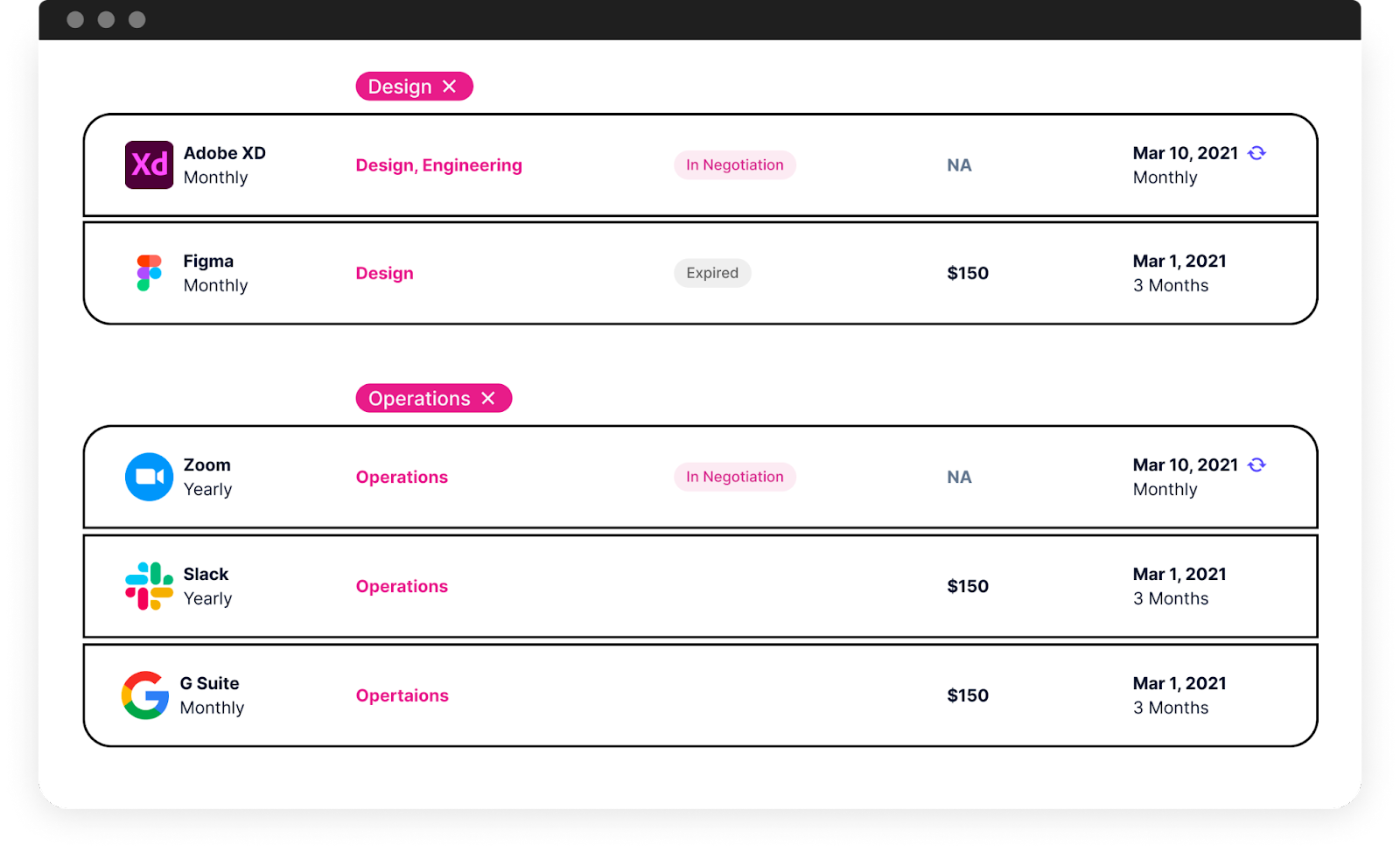Image resolution: width=1400 pixels, height=852 pixels.
Task: Select the In Negotiation badge for Adobe XD
Action: click(x=735, y=164)
